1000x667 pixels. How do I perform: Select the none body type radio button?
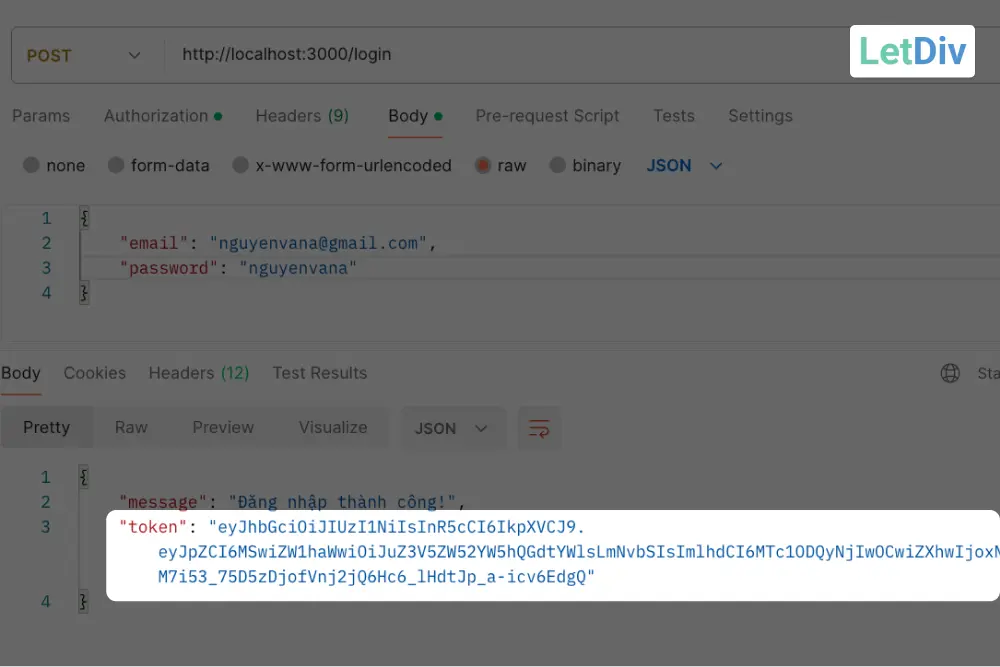coord(32,165)
